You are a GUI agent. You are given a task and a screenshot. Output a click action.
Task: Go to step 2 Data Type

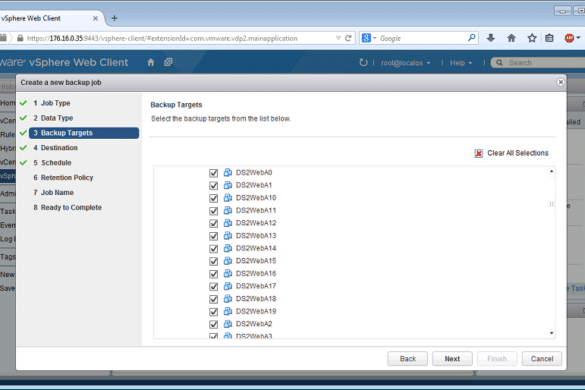53,118
